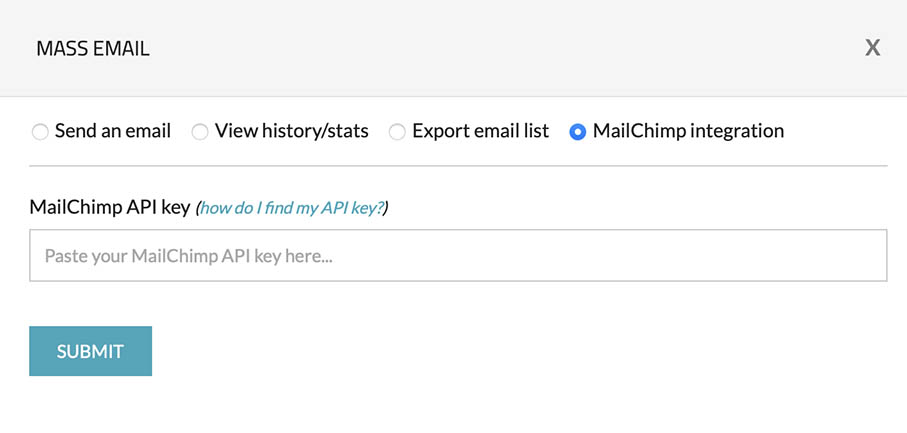
Task: Click the "MailChimp integration" label text
Action: click(688, 131)
